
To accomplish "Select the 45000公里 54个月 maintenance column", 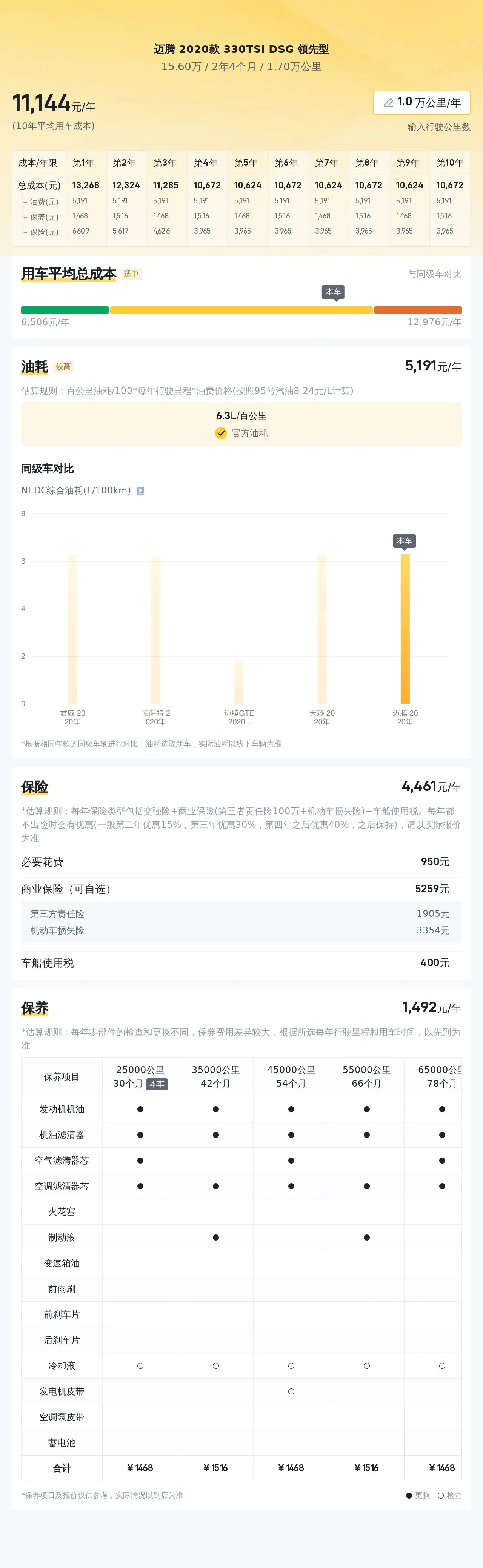I will point(291,1076).
